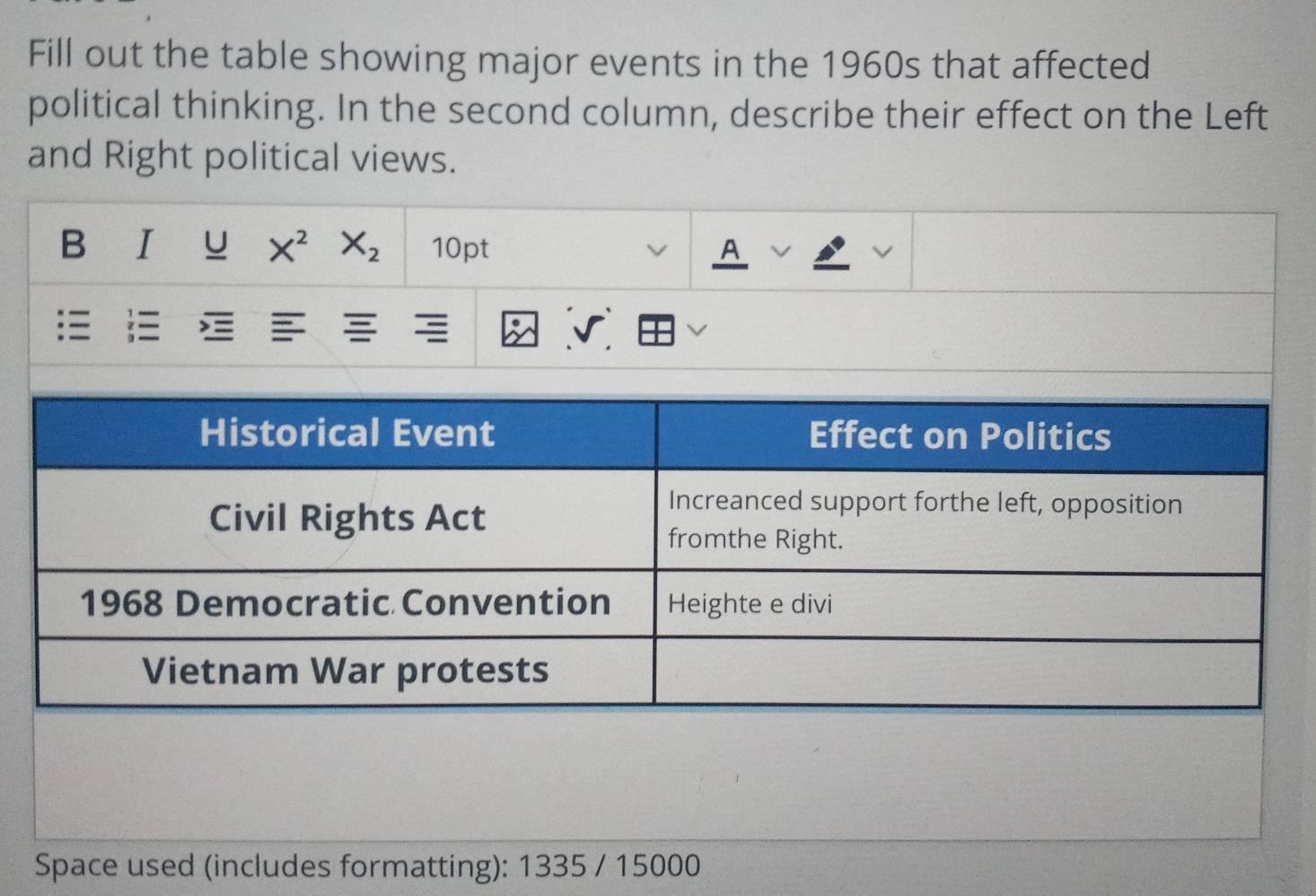Click the 'Space used' counter text
This screenshot has width=1316, height=896.
[x=367, y=865]
